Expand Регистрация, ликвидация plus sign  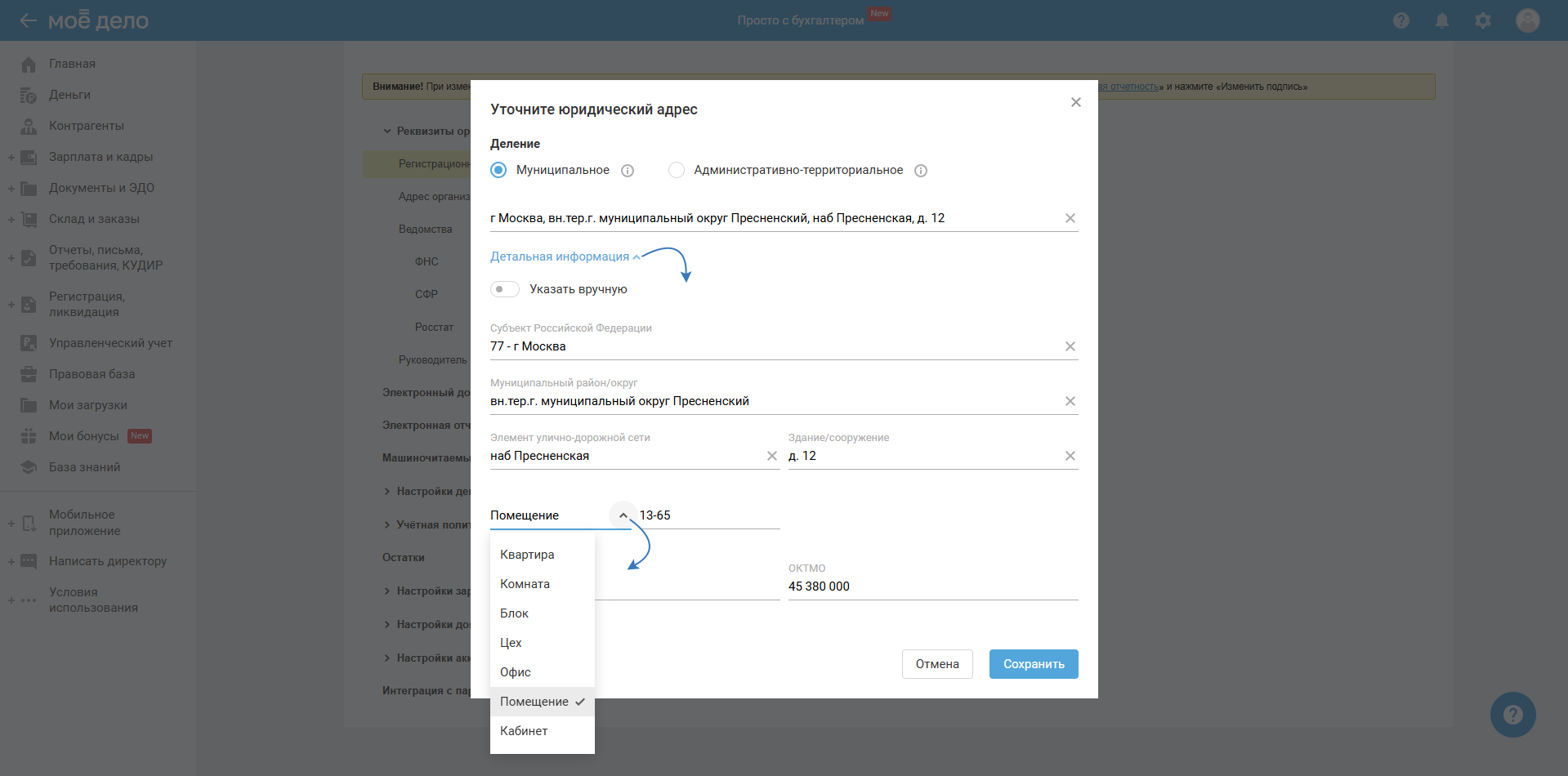point(11,305)
